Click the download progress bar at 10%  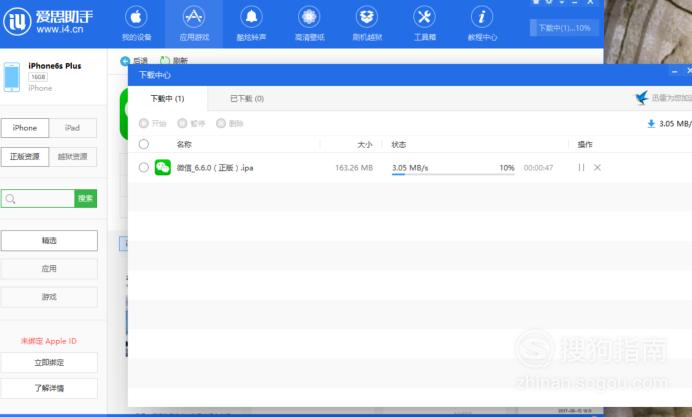tap(453, 174)
